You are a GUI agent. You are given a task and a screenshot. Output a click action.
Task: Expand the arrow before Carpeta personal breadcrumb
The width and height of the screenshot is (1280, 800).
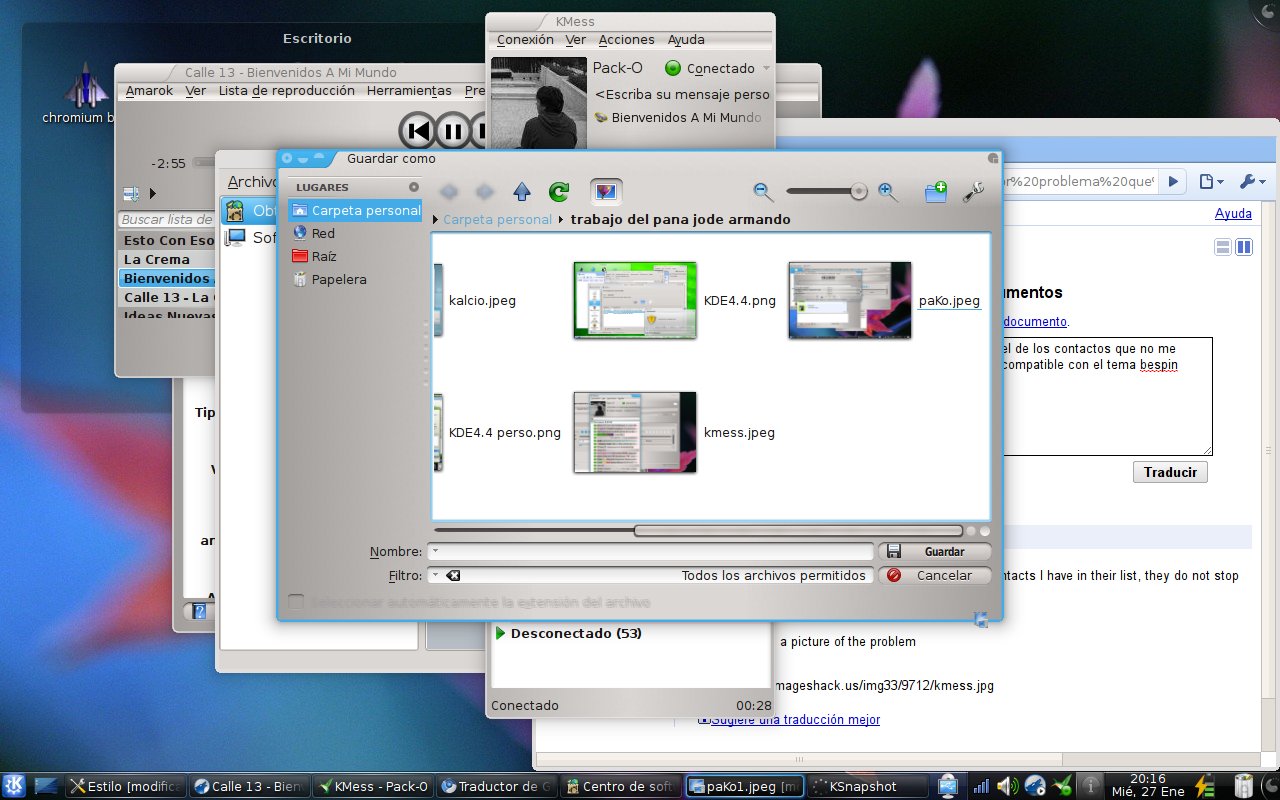pos(436,219)
